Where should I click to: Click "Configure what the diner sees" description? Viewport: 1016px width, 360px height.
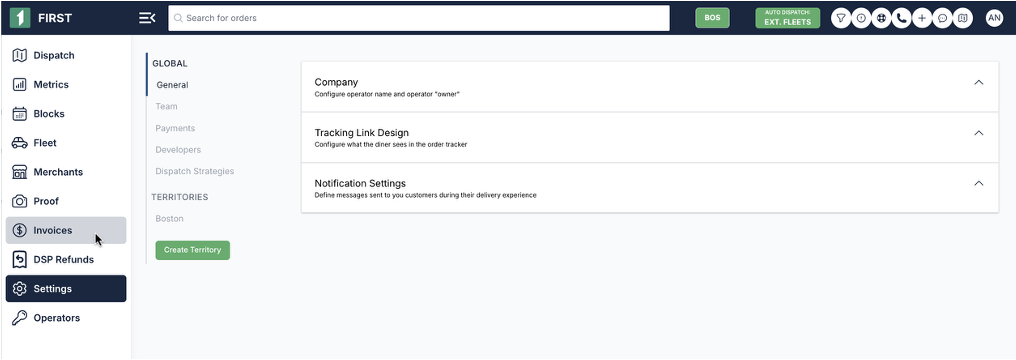(x=391, y=144)
